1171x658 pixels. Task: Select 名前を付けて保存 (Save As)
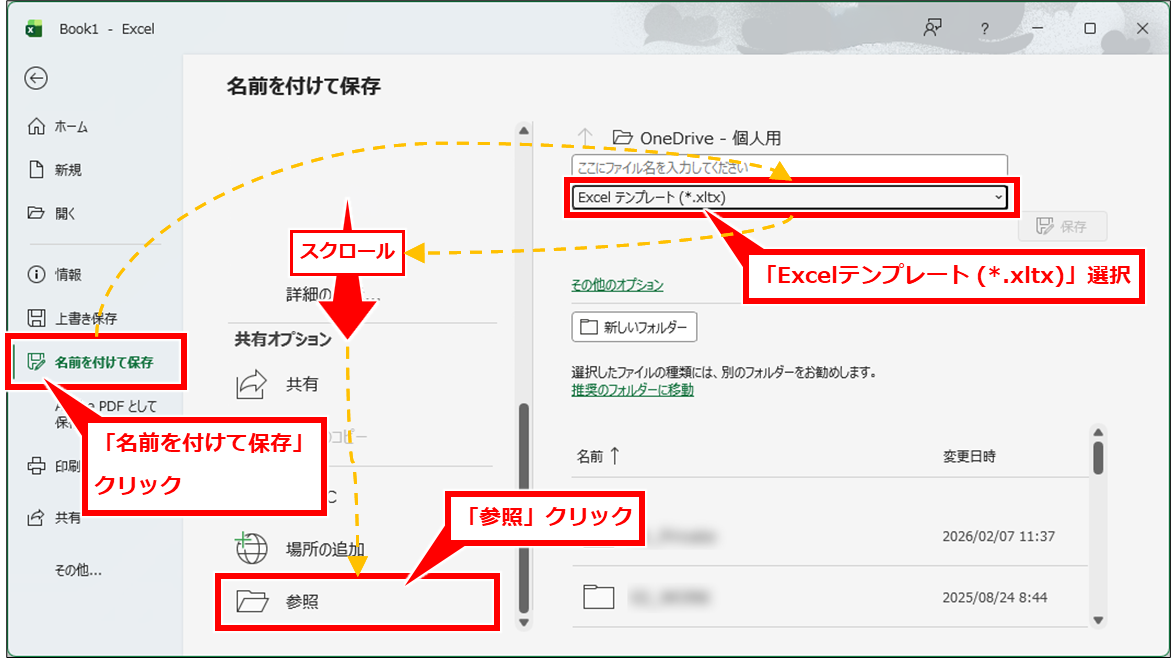click(x=103, y=362)
